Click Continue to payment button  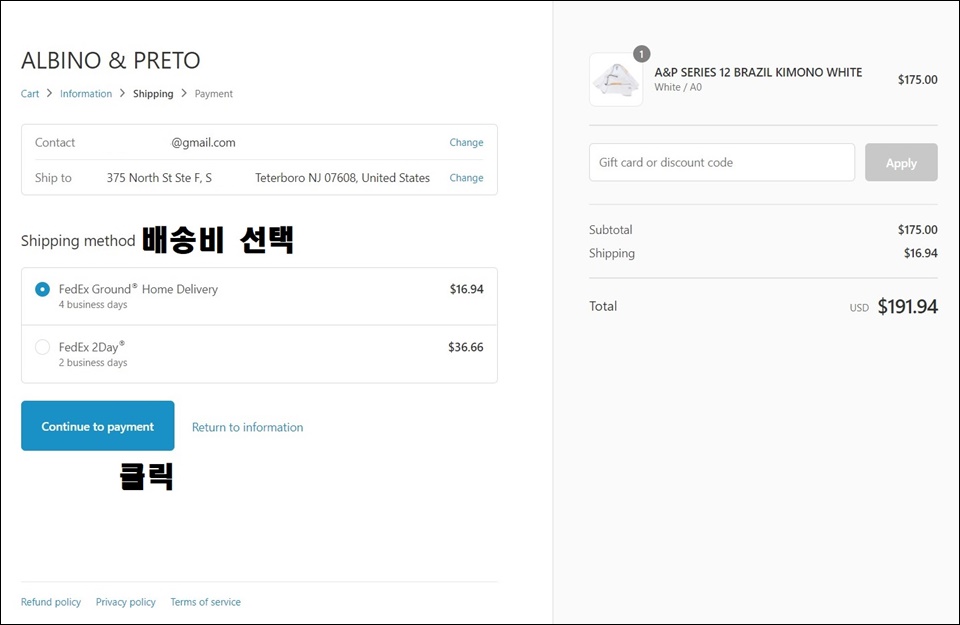tap(97, 426)
